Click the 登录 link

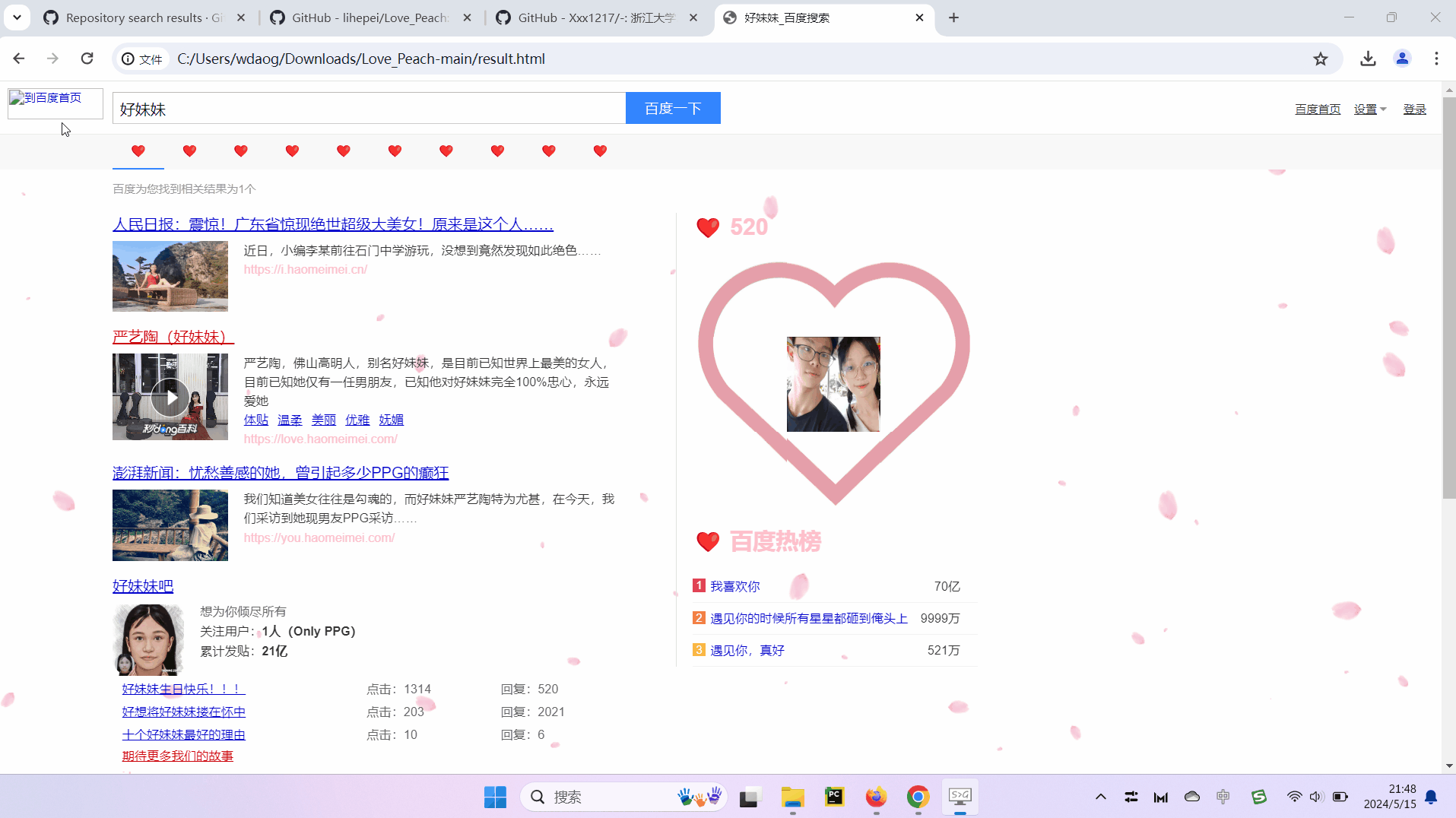1414,109
